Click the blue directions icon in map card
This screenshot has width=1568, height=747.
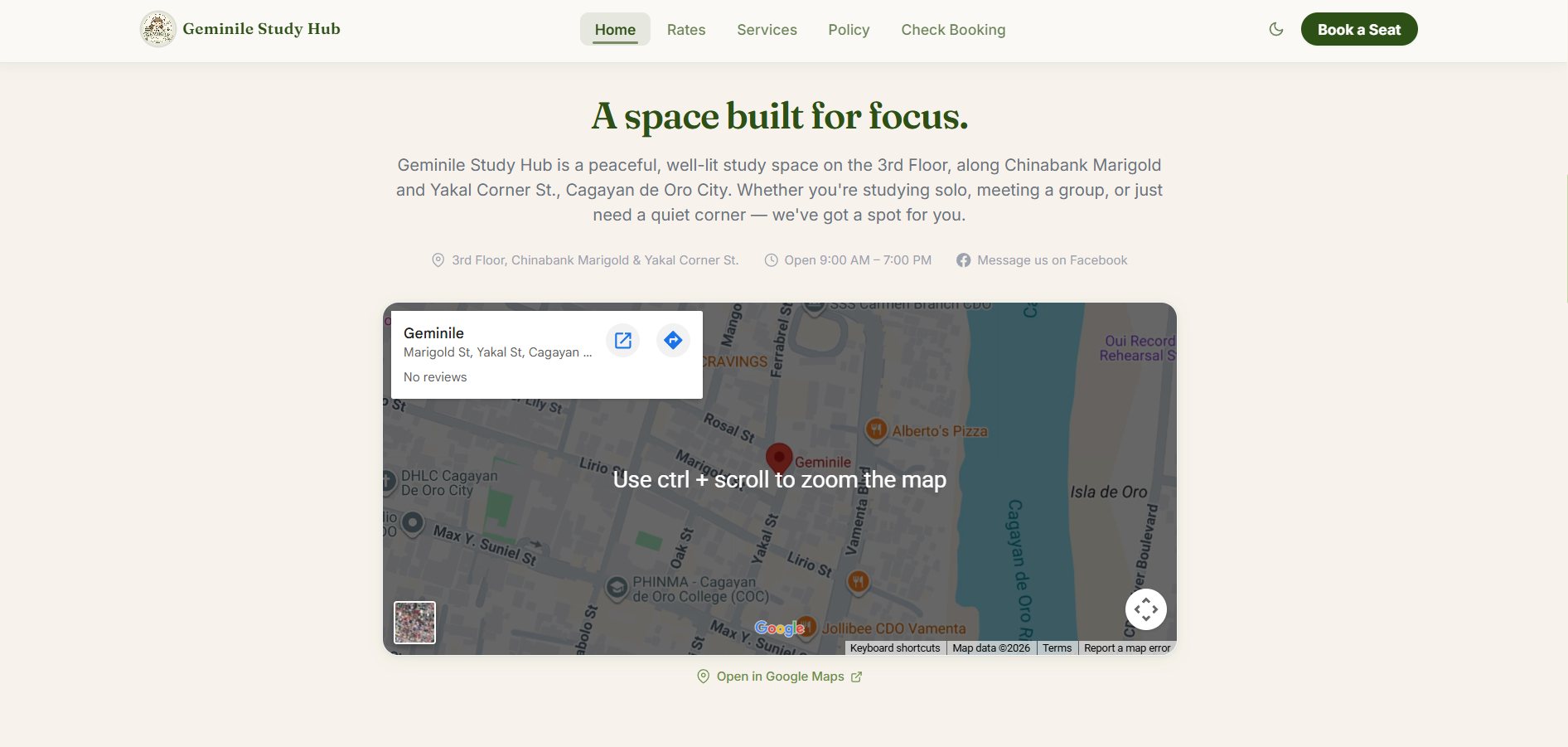pos(673,340)
